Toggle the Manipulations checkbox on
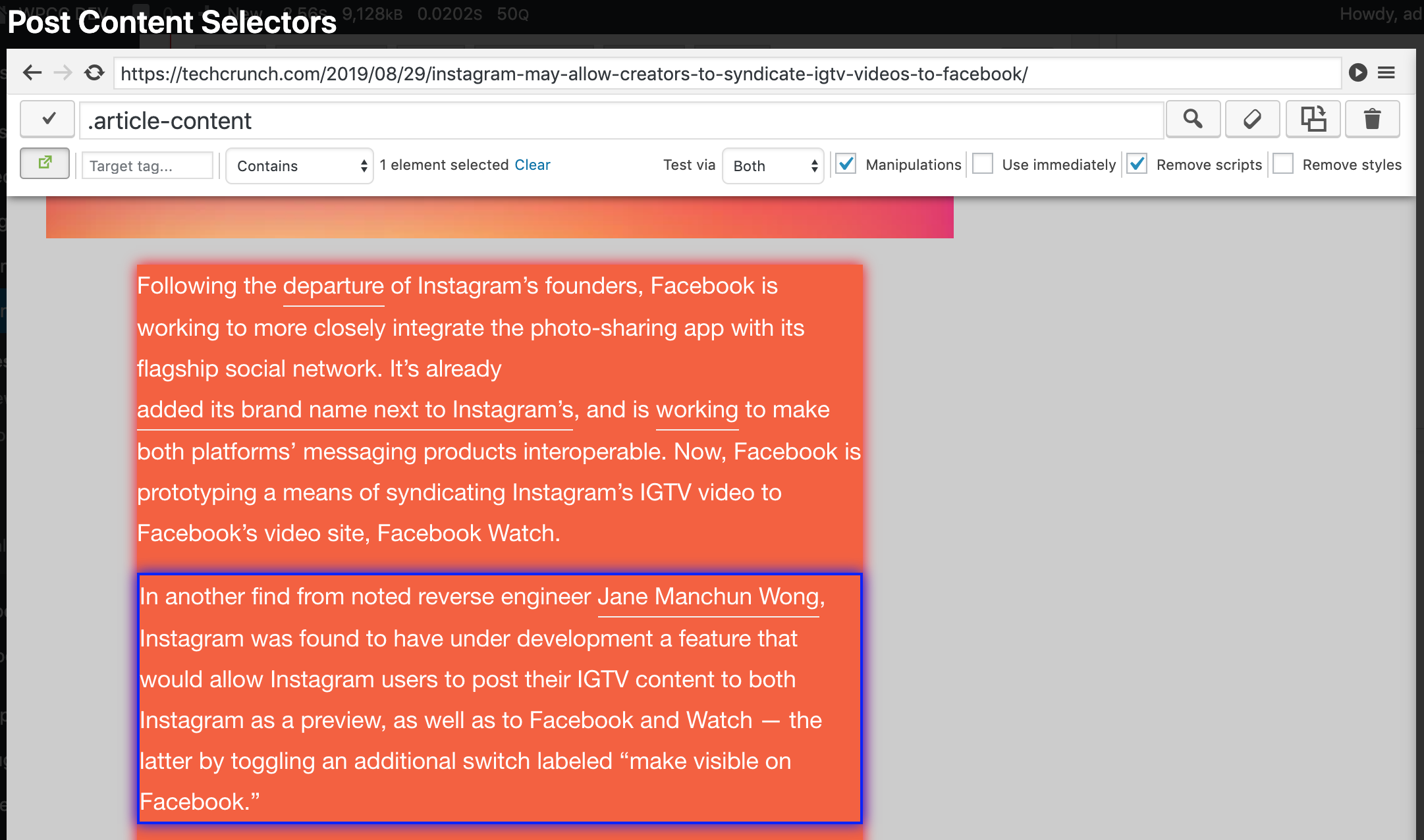The width and height of the screenshot is (1424, 840). pyautogui.click(x=847, y=165)
